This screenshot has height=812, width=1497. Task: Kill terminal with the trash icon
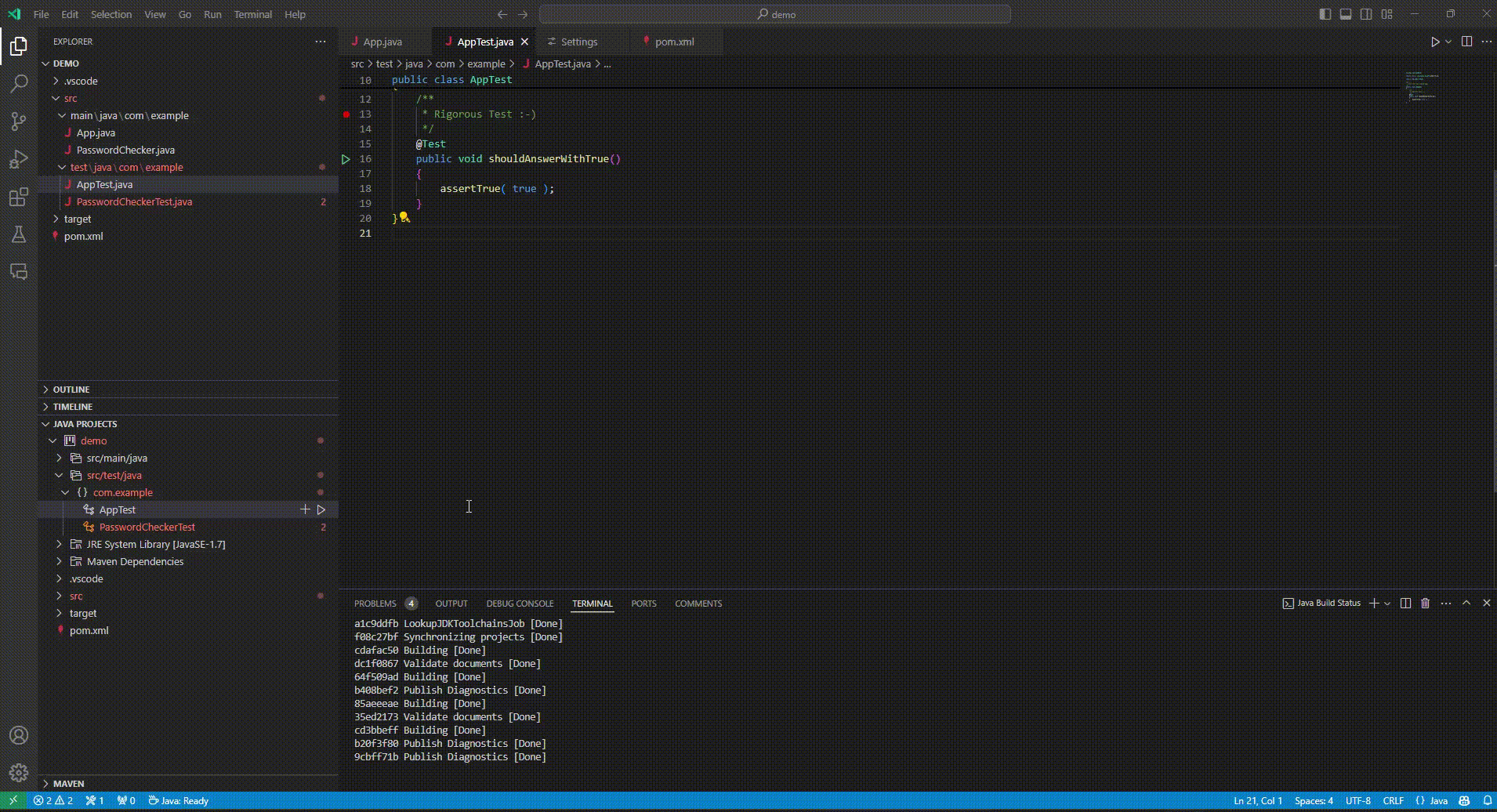1425,604
